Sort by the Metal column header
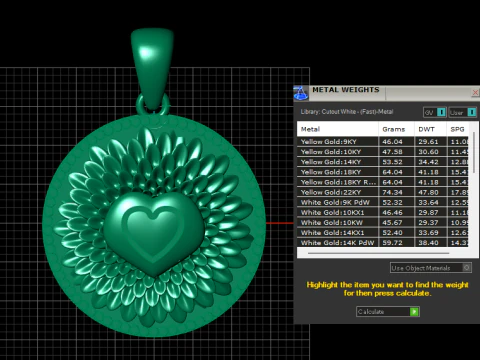480x360 pixels. pyautogui.click(x=337, y=129)
